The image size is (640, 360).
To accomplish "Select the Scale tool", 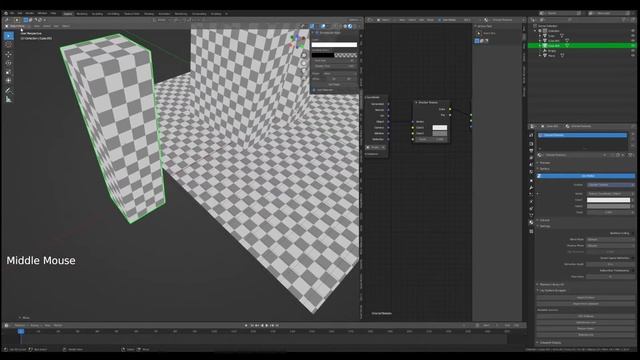I will (x=9, y=72).
